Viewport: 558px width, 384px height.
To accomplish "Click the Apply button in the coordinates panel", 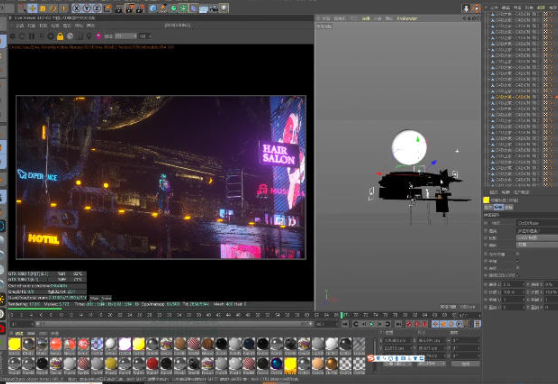I will [x=465, y=364].
